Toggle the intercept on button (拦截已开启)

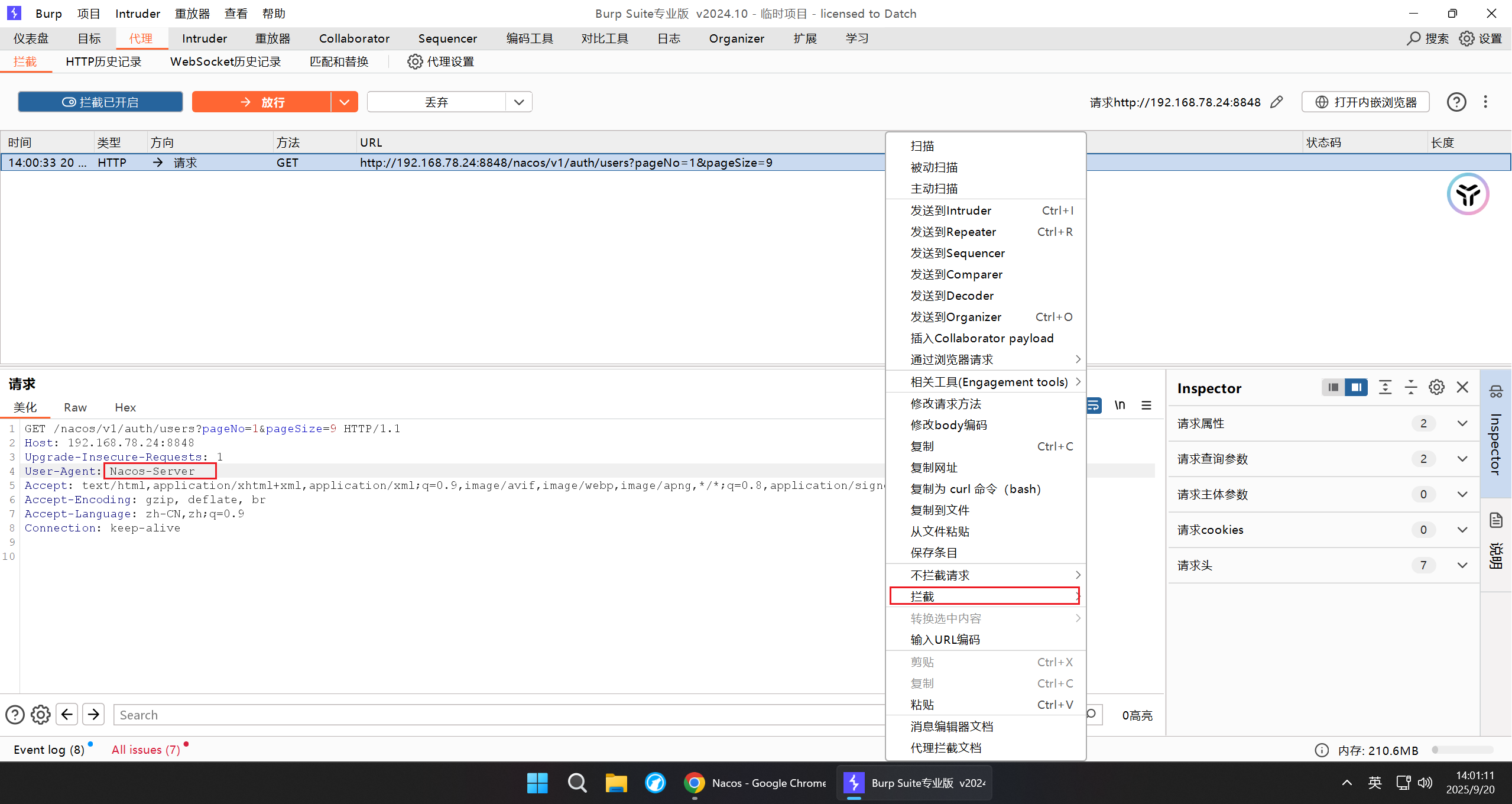click(x=100, y=102)
